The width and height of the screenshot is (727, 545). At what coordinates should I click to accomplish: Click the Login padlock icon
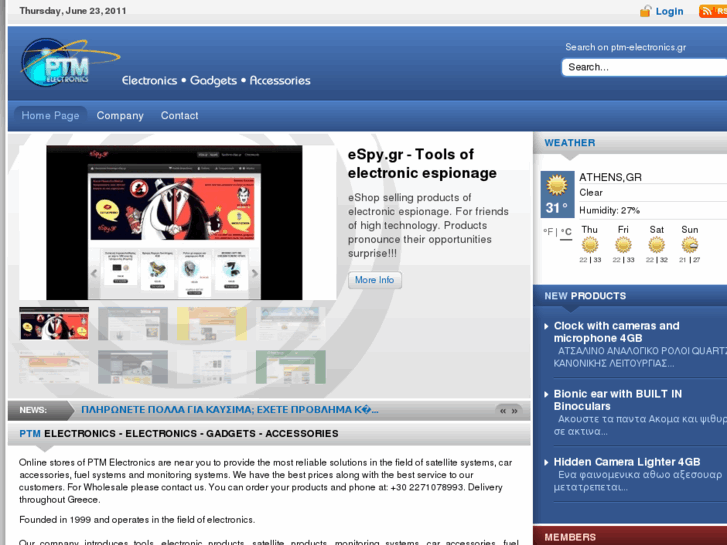645,11
